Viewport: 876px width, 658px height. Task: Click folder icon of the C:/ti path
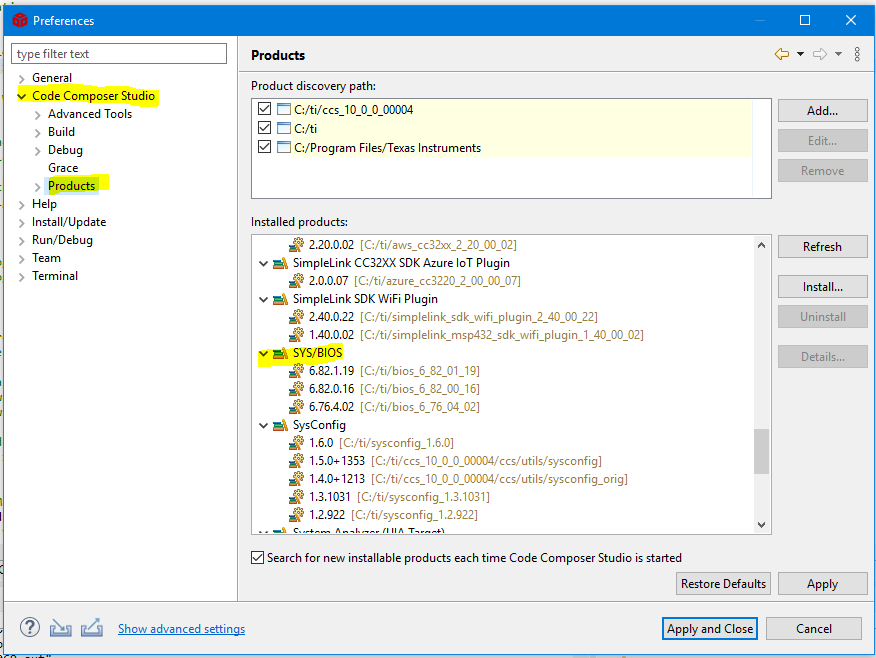284,128
